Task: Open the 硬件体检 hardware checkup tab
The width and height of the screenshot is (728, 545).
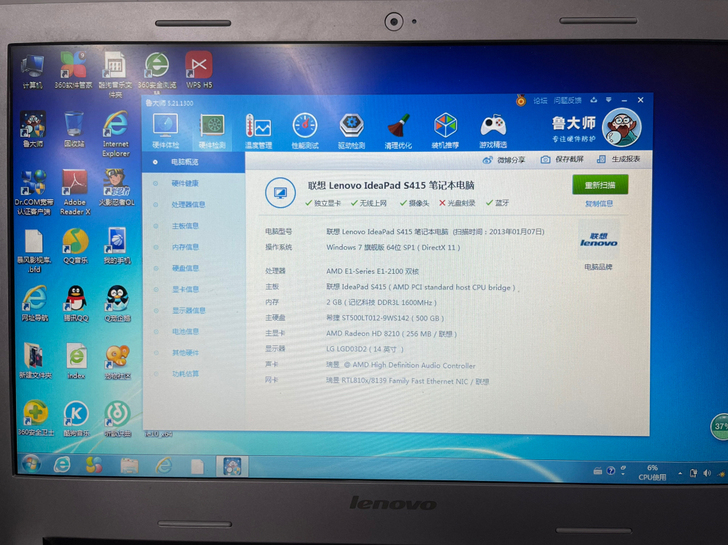Action: click(165, 131)
